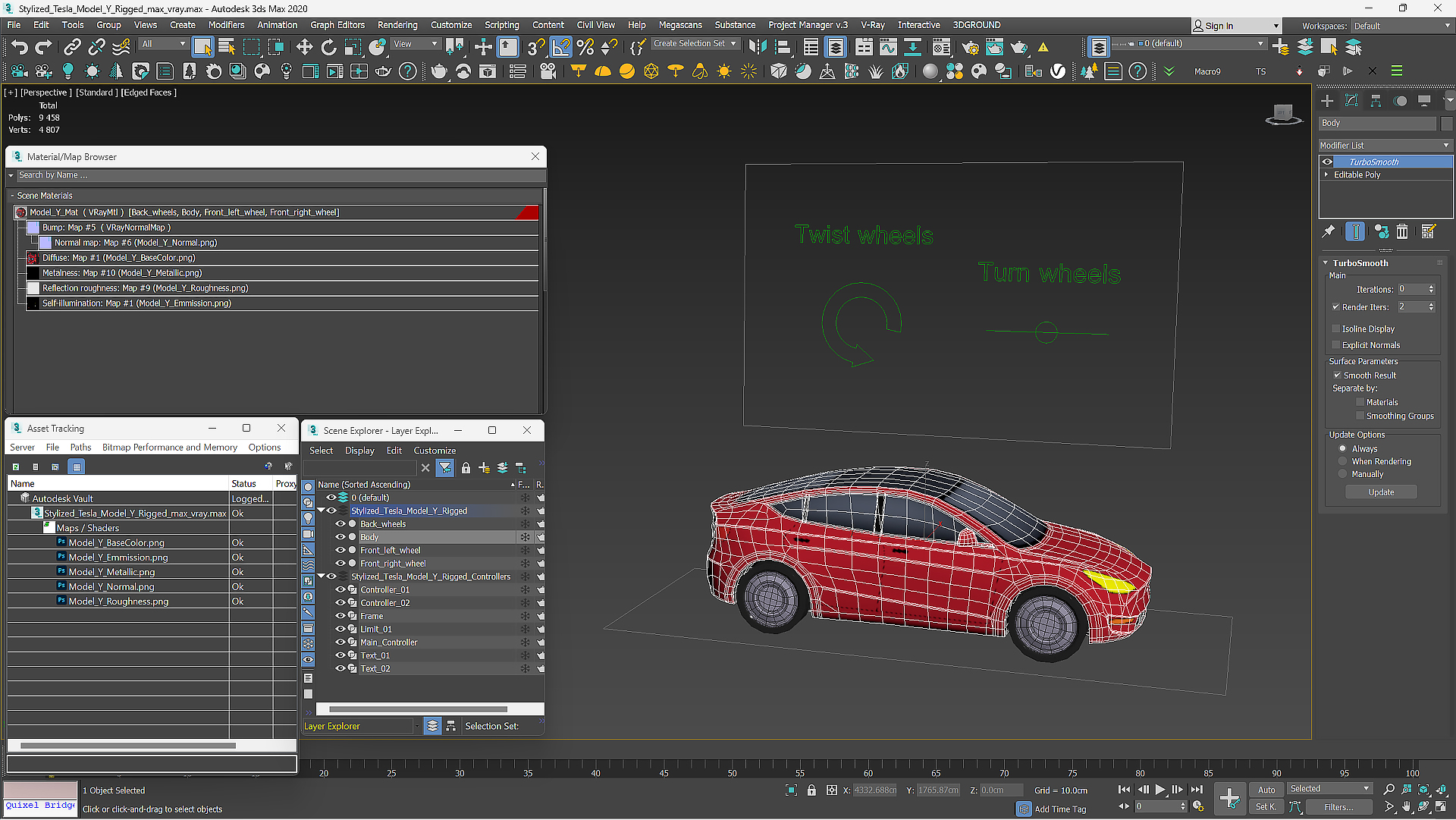
Task: Enable Isoline Display checkbox
Action: pyautogui.click(x=1336, y=329)
